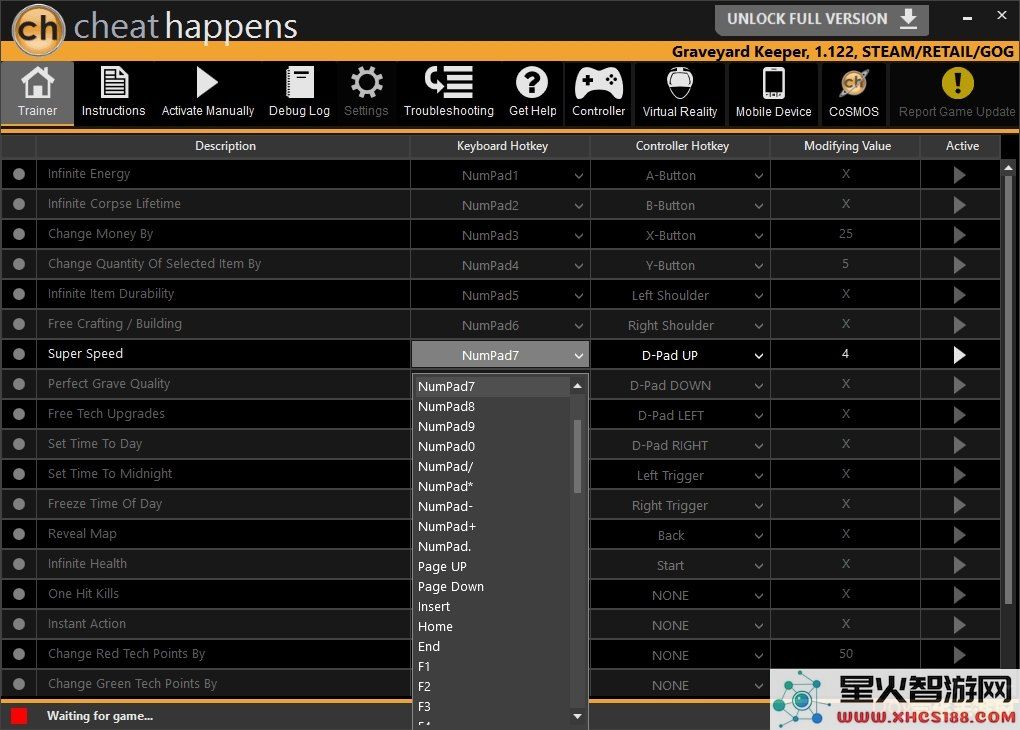Activate the One Hit Kills arrow
The height and width of the screenshot is (730, 1020).
point(960,595)
